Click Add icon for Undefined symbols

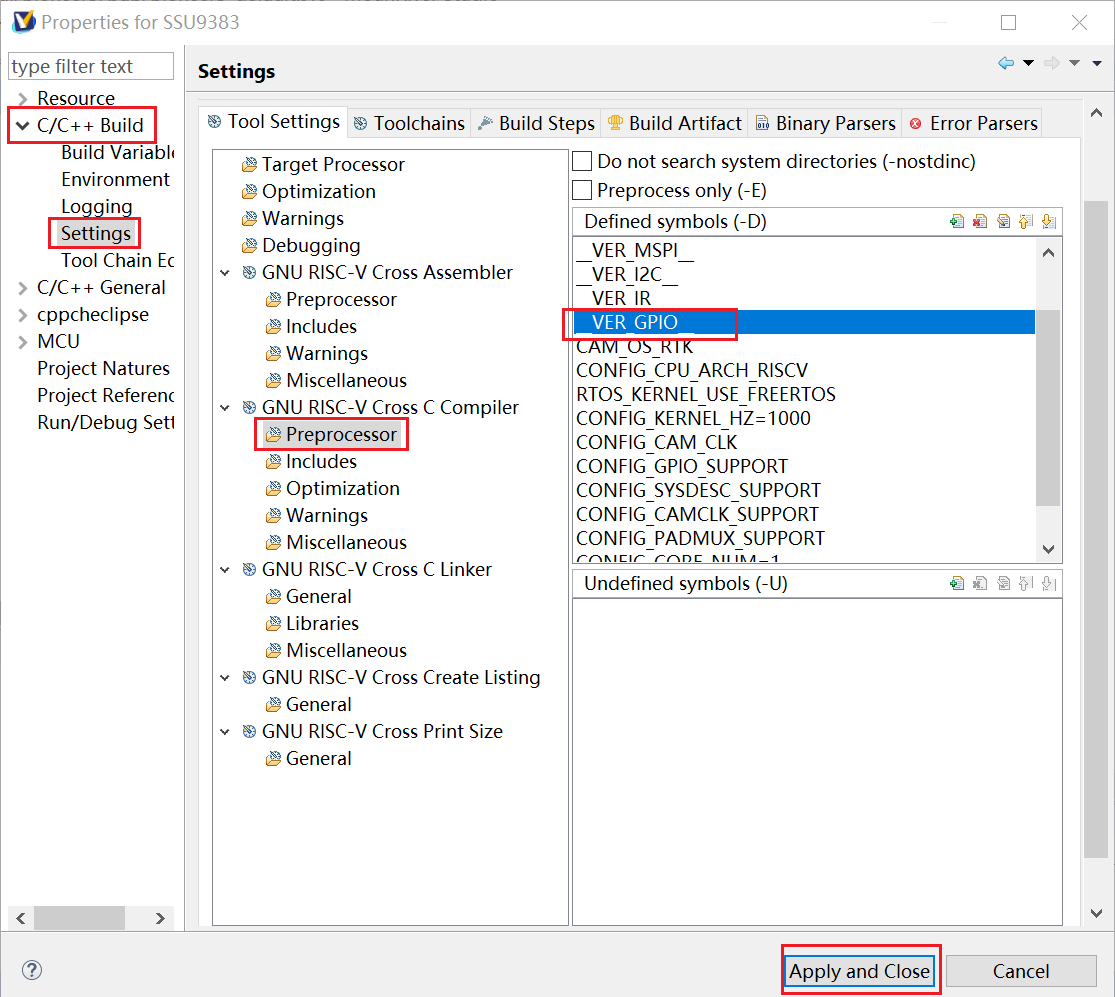957,584
